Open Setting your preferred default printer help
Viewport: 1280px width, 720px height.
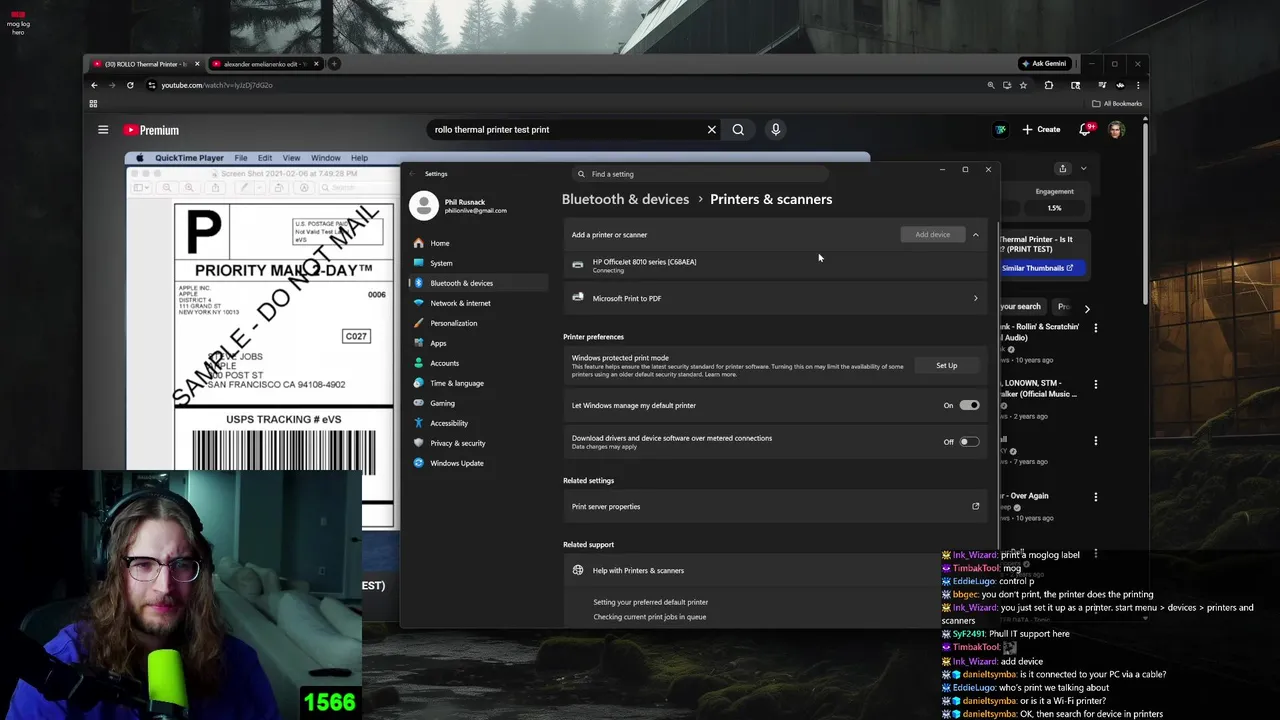click(x=650, y=602)
